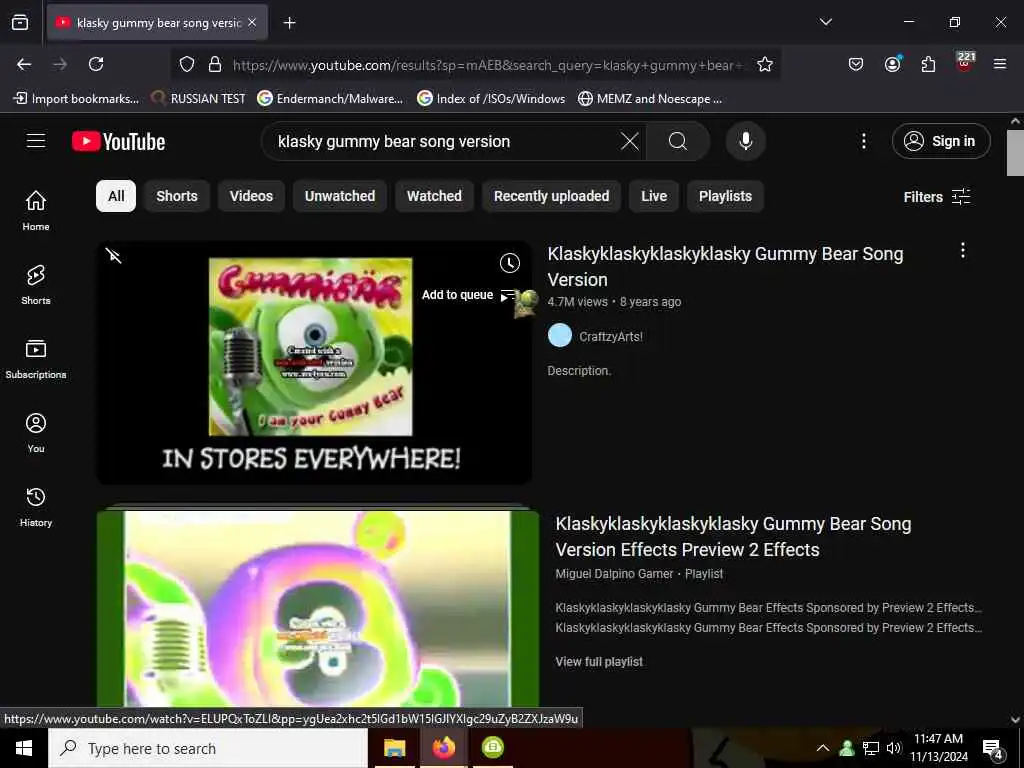Open File Explorer from taskbar
Screen dimensions: 1024x768
[394, 748]
